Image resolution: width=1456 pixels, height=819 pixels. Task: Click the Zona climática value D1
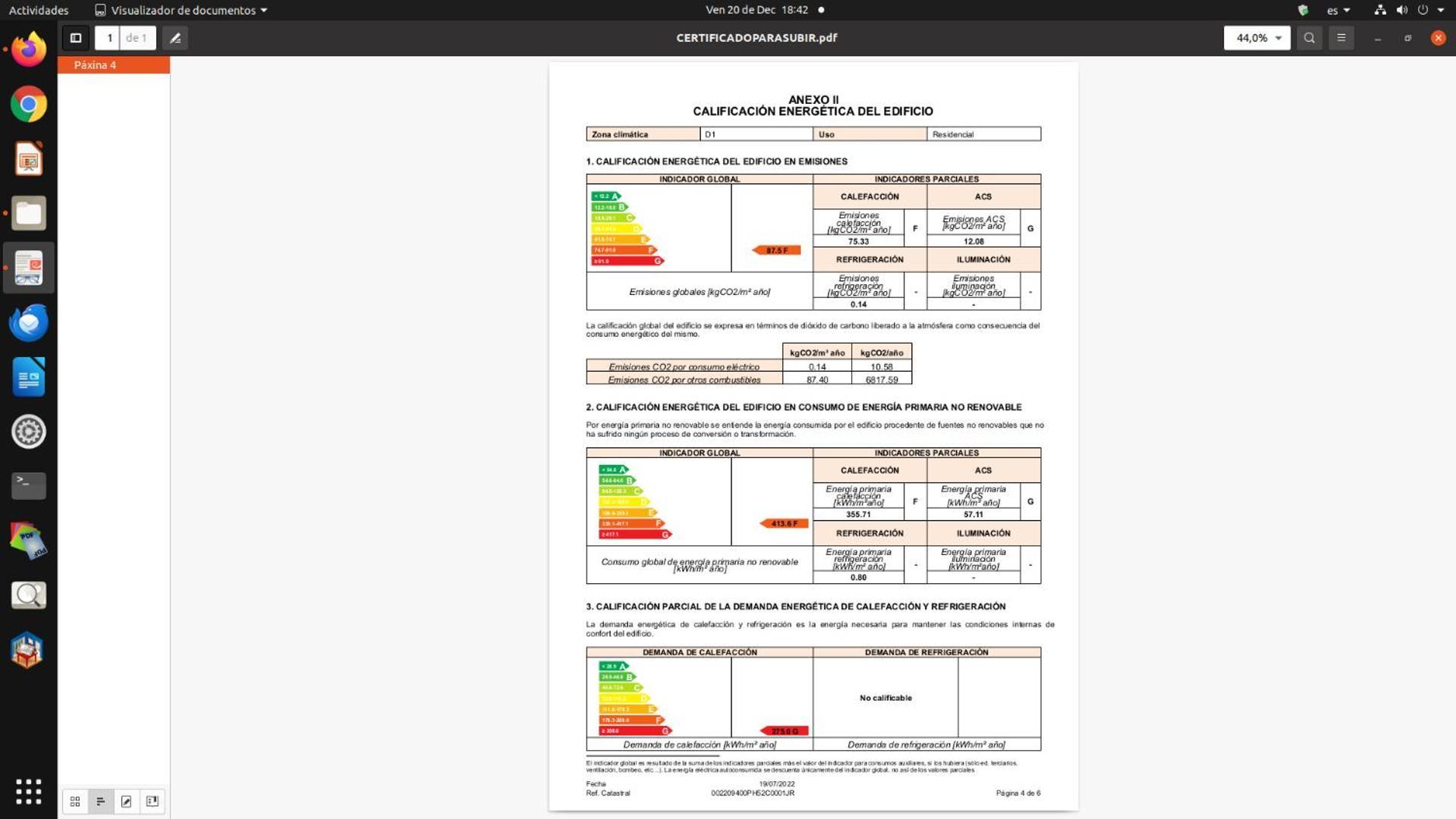point(710,134)
